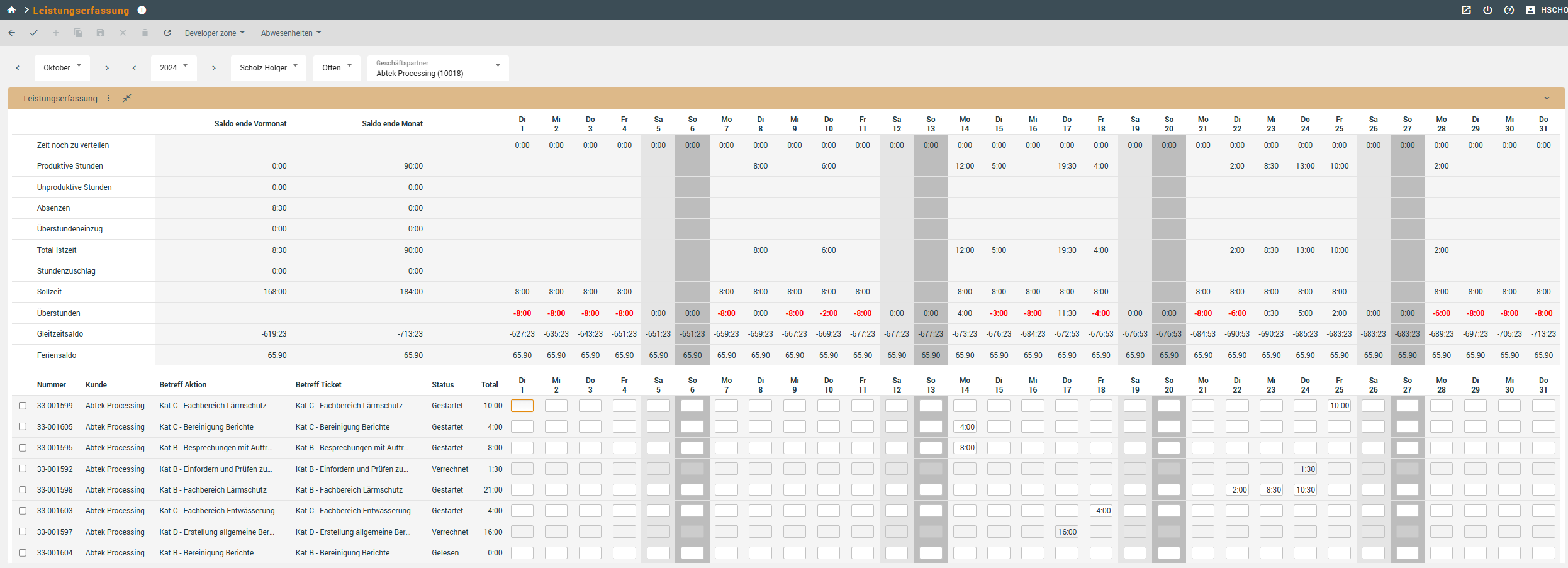Open in new window icon at top right
The image size is (1568, 568).
click(x=1466, y=10)
